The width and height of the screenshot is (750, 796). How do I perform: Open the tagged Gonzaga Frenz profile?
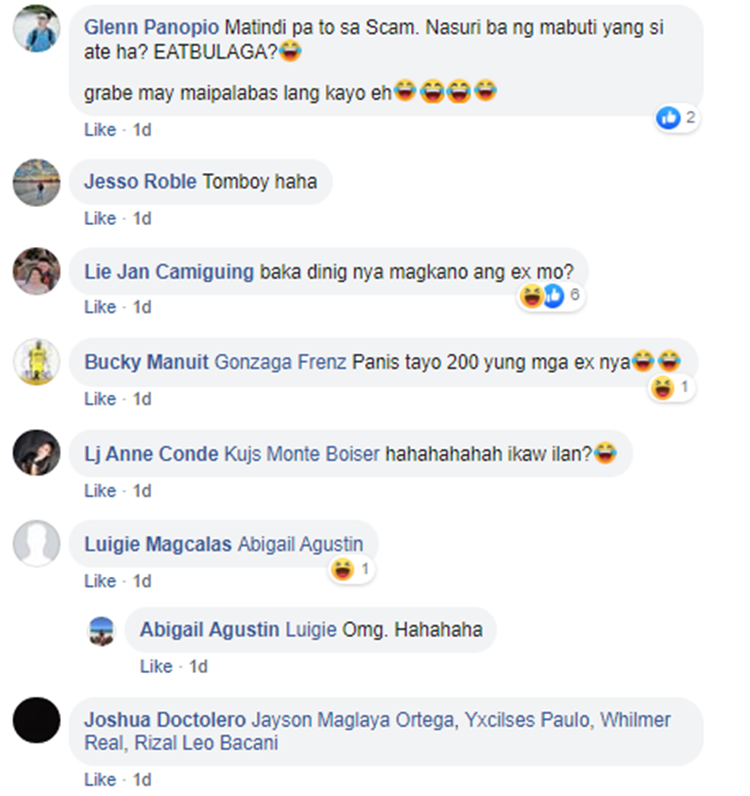(280, 362)
